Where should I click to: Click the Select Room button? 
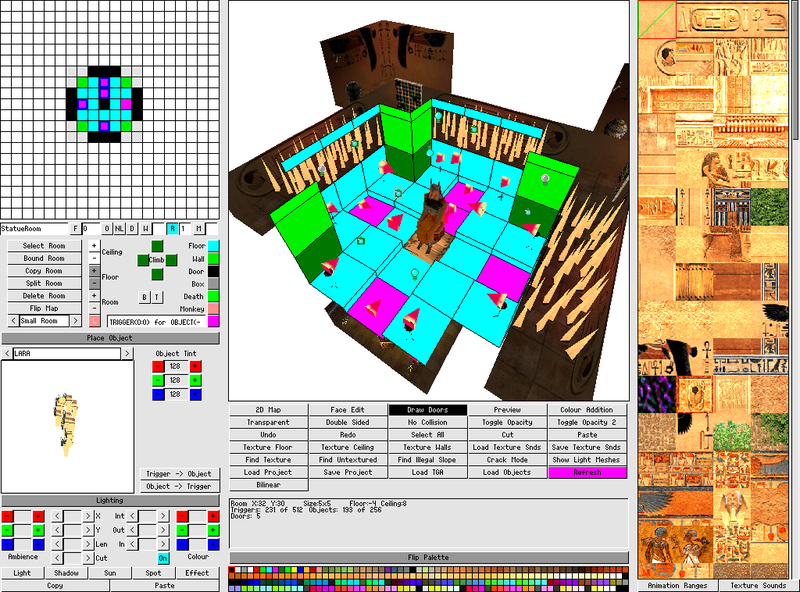pyautogui.click(x=44, y=245)
